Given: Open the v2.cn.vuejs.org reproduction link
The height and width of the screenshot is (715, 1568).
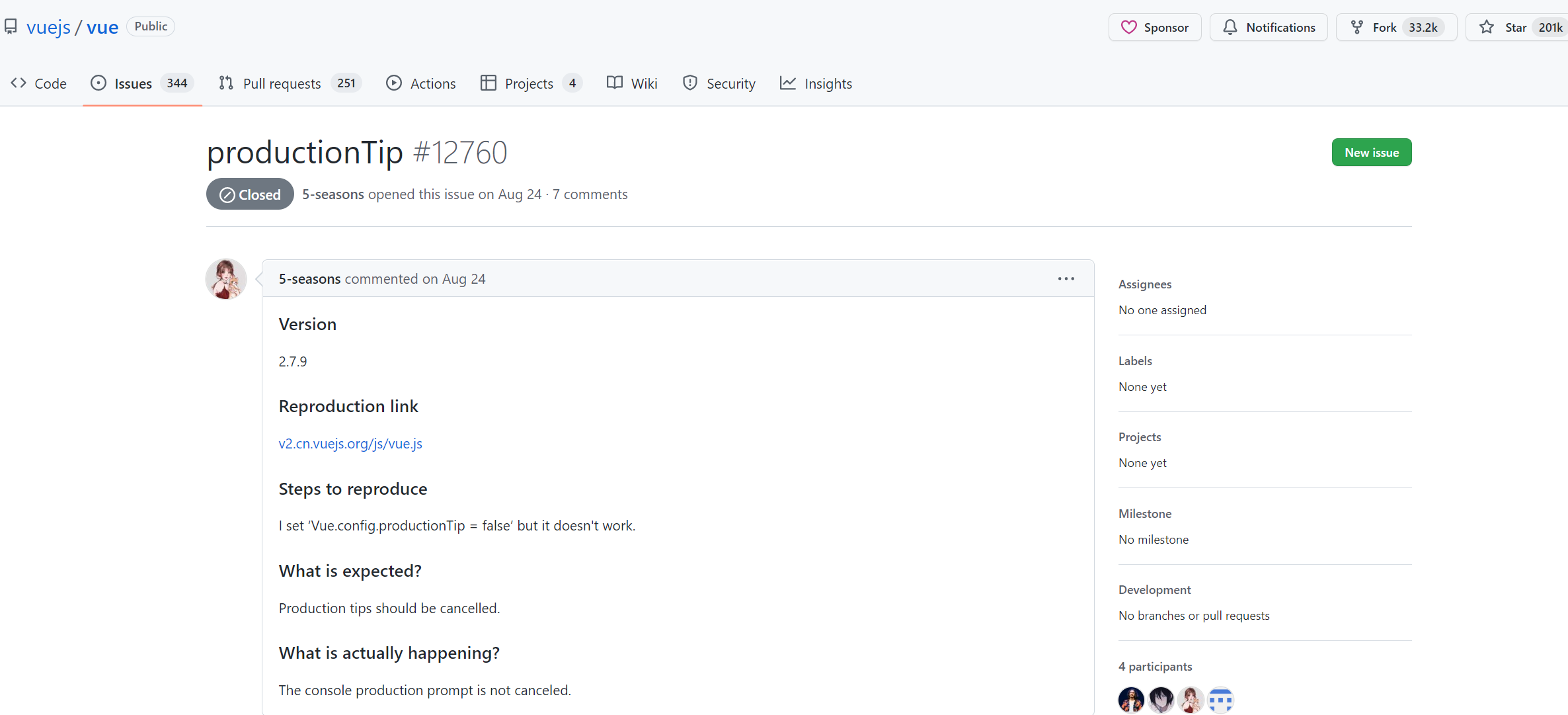Looking at the screenshot, I should (x=350, y=444).
